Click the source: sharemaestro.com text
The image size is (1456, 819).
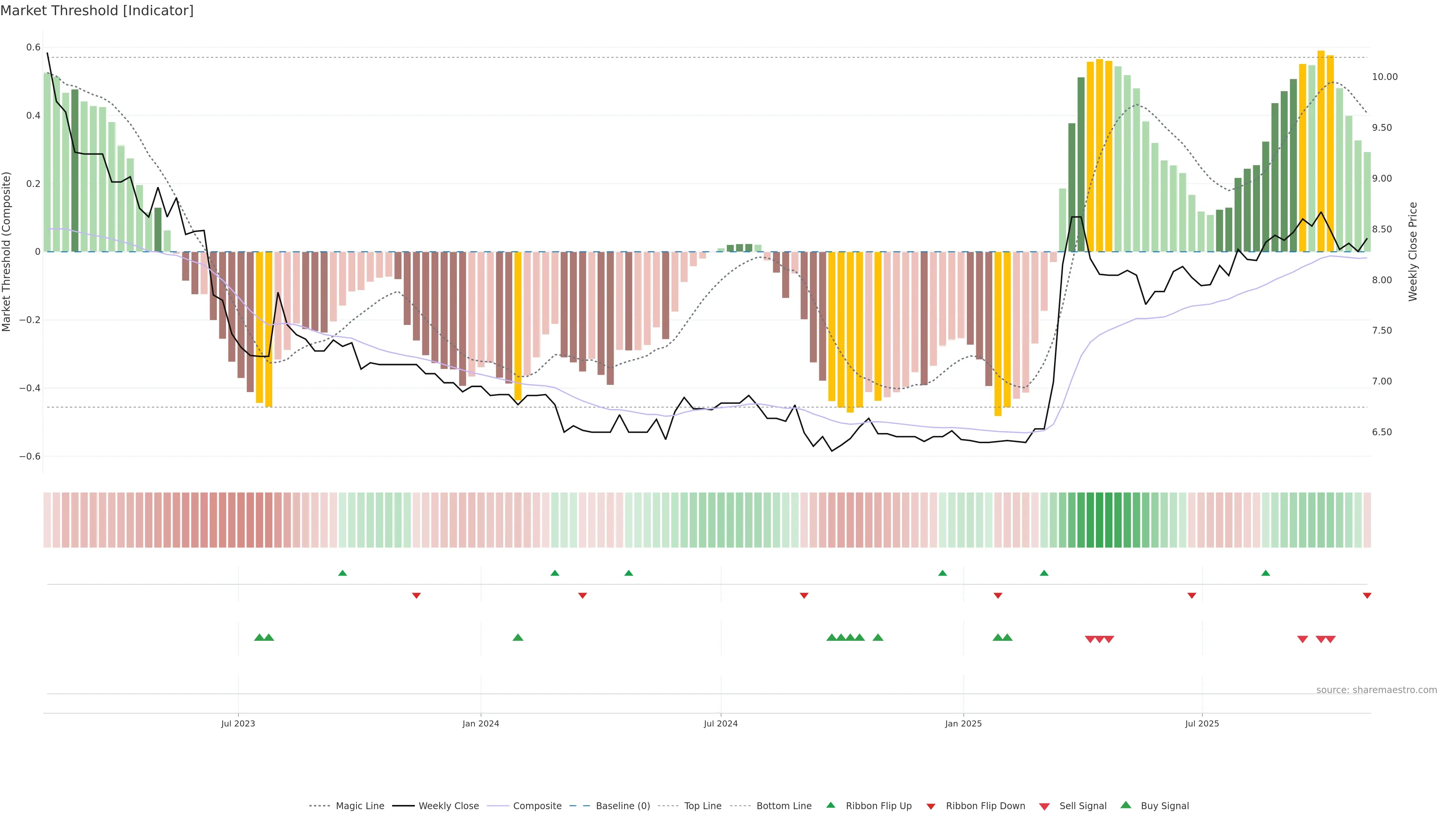coord(1376,690)
